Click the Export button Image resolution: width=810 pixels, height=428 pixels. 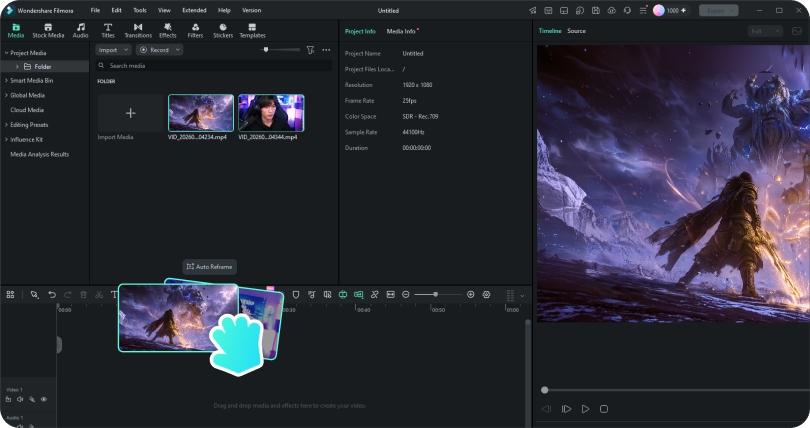[x=719, y=10]
